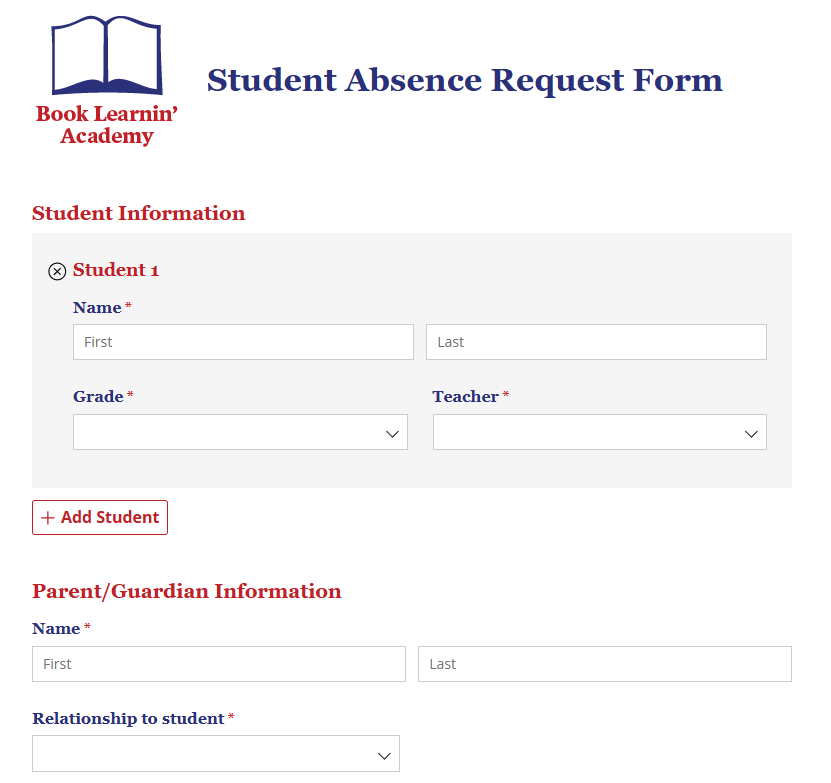The height and width of the screenshot is (783, 831).
Task: Select the student's Last name field
Action: (x=596, y=341)
